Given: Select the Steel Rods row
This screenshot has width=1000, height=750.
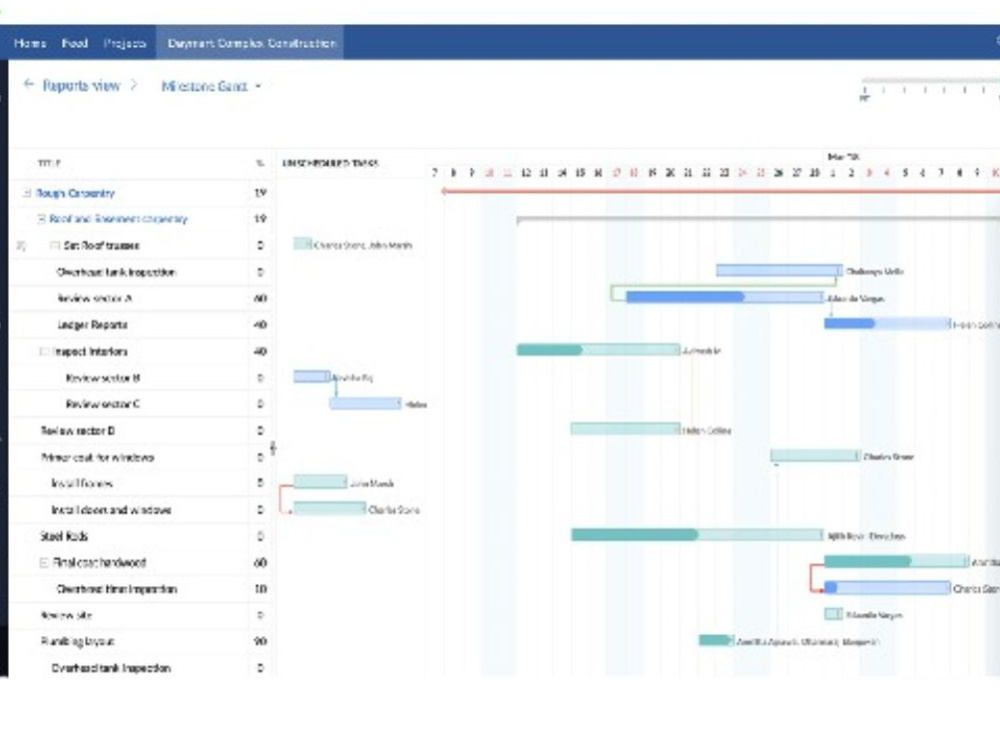Looking at the screenshot, I should point(140,536).
